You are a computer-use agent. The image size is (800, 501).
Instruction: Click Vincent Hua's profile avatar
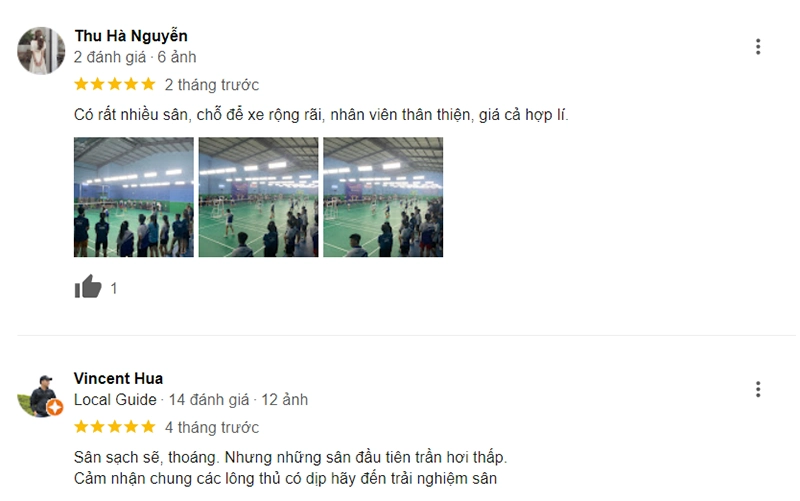39,396
